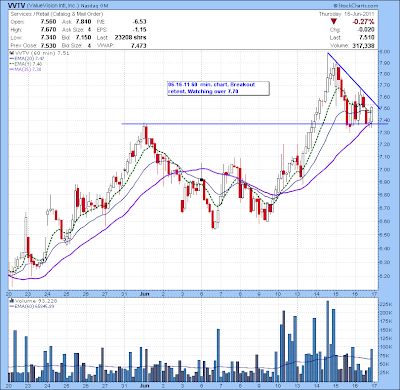Image resolution: width=400 pixels, height=390 pixels.
Task: Click the date Thursday 16-Jun-2011
Action: (346, 14)
